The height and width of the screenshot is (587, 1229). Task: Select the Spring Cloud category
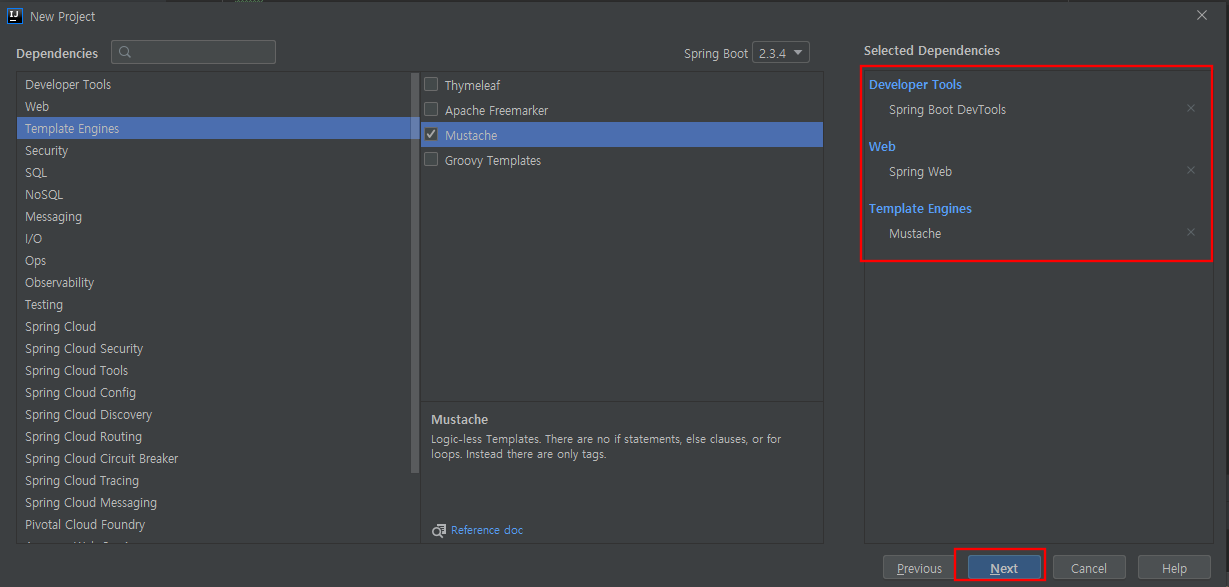[215, 326]
